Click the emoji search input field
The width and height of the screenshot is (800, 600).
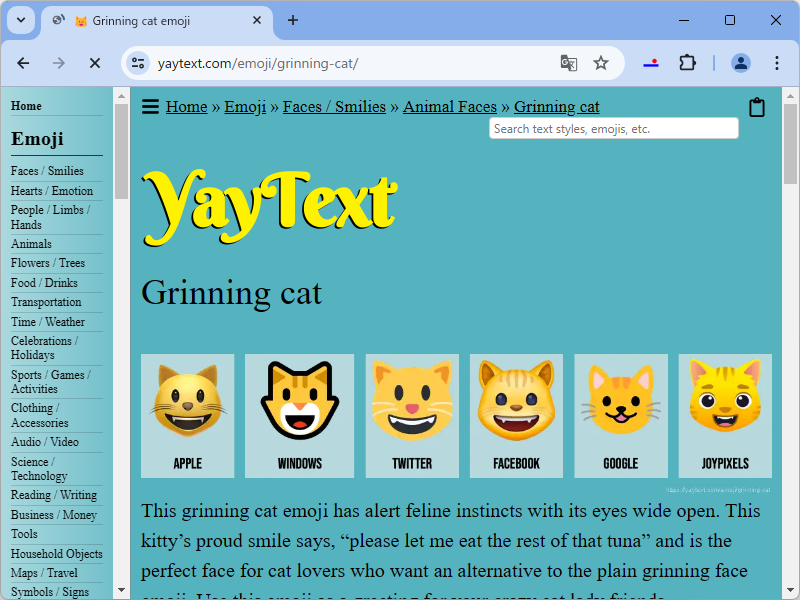[x=613, y=128]
